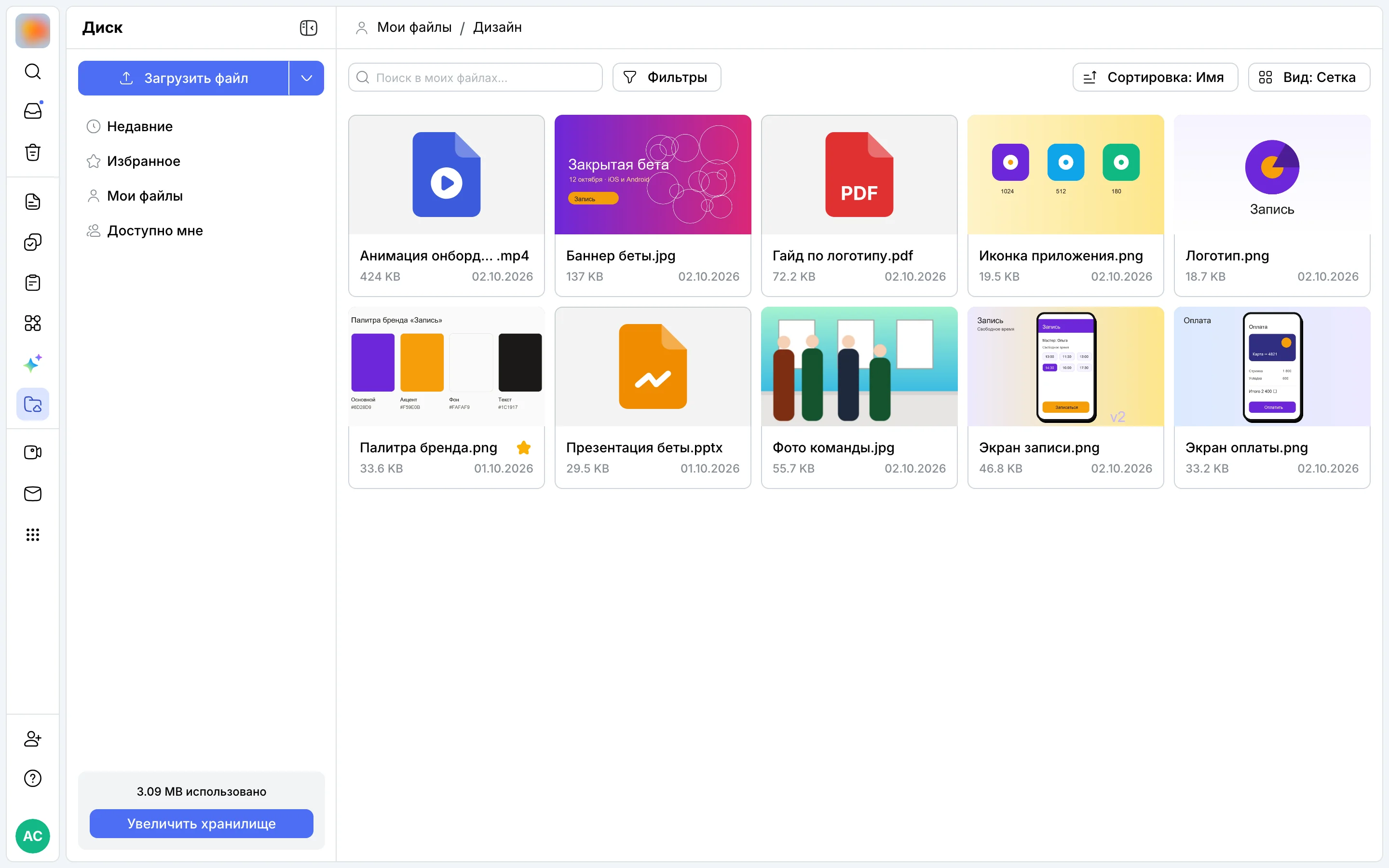1389x868 pixels.
Task: Open the Анимация онборд… .mp4 file
Action: point(447,205)
